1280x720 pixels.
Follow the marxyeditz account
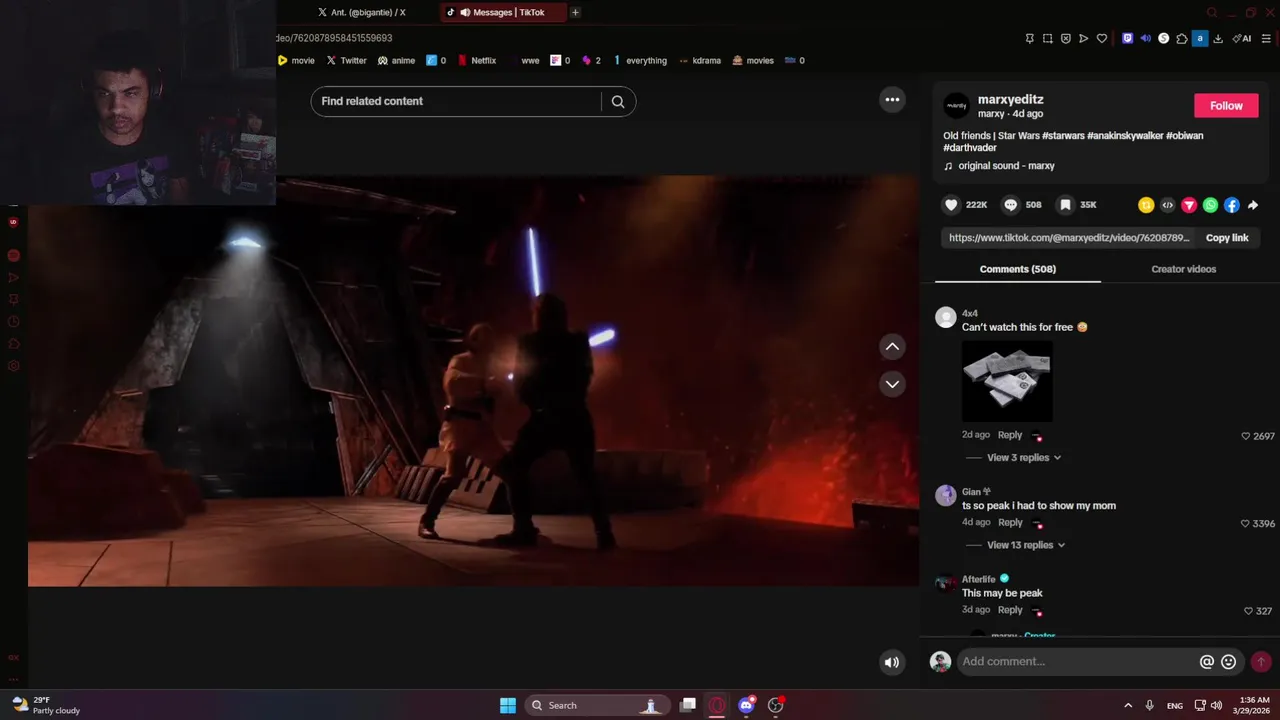click(1226, 106)
